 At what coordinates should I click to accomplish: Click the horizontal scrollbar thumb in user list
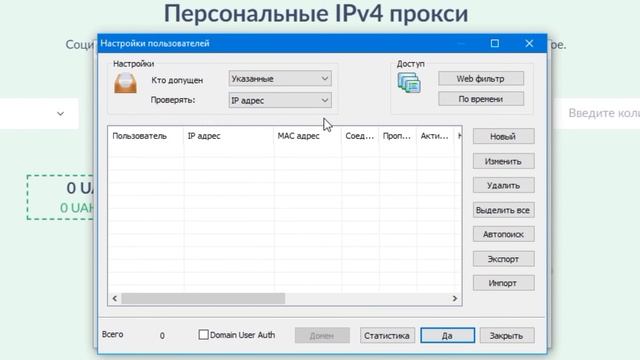(x=203, y=298)
